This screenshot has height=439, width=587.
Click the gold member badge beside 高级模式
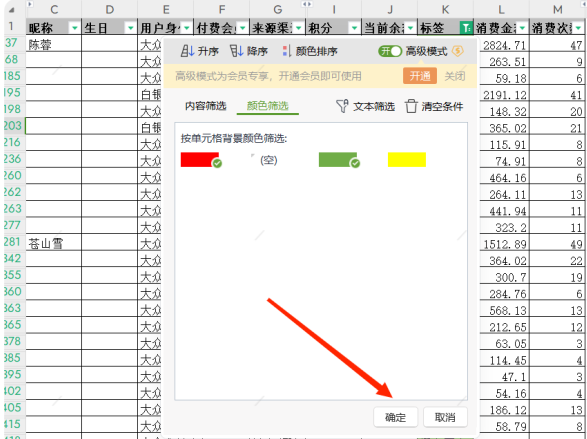coord(457,51)
